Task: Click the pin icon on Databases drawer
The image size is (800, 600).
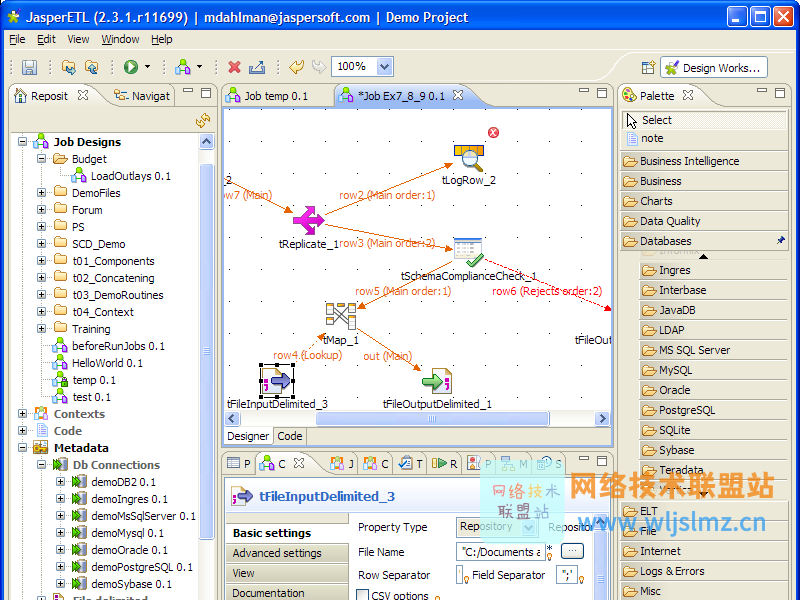Action: (781, 240)
